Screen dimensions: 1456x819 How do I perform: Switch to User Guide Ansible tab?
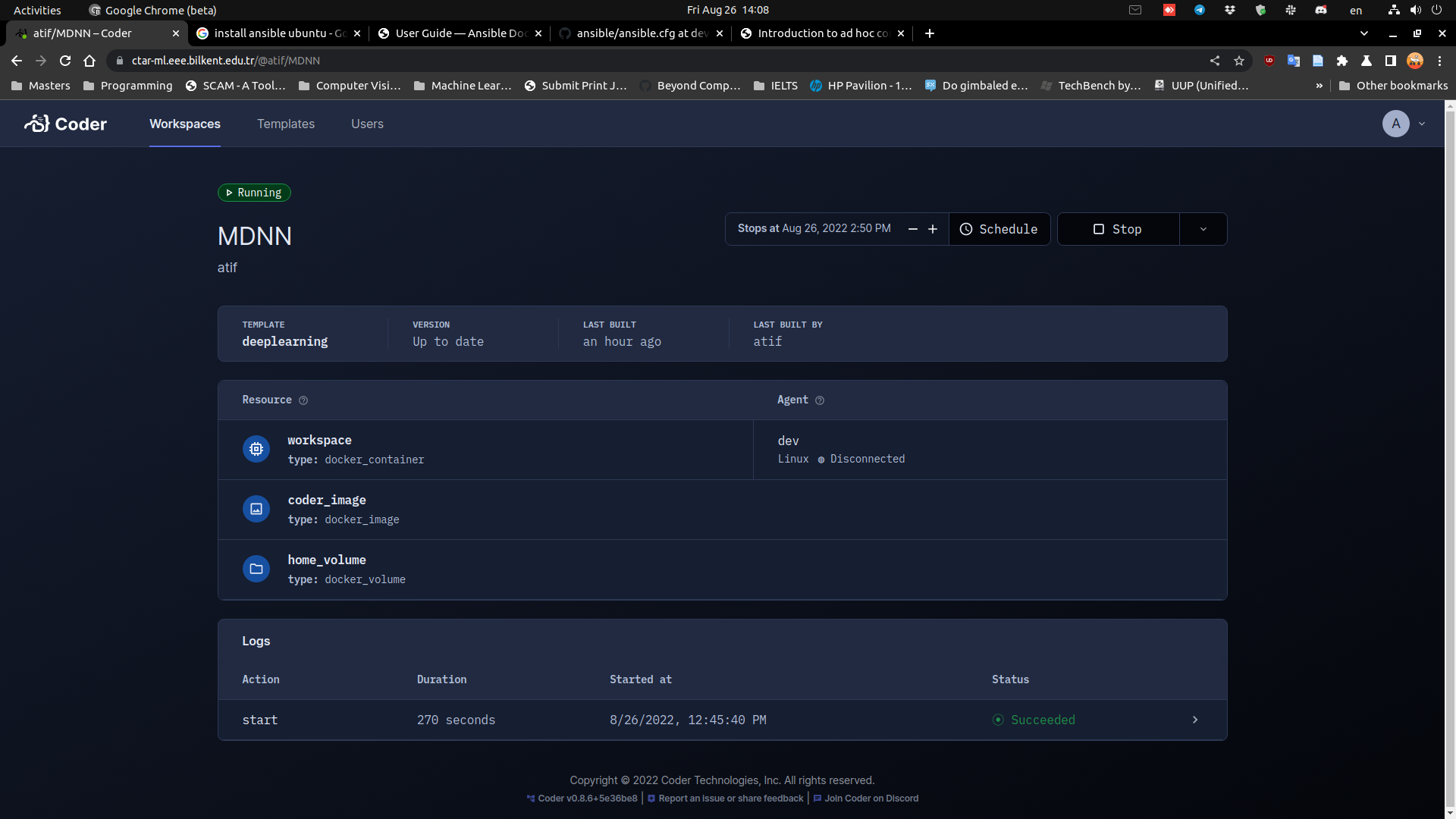[x=460, y=33]
